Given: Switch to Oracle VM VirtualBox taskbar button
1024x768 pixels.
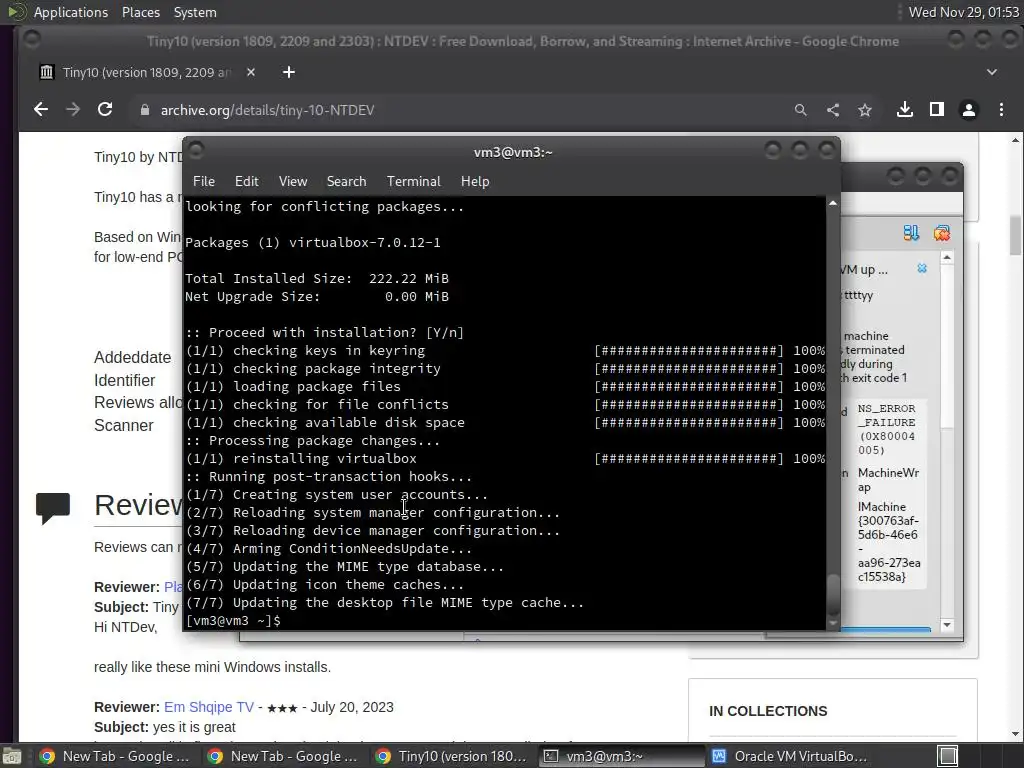Looking at the screenshot, I should (790, 756).
